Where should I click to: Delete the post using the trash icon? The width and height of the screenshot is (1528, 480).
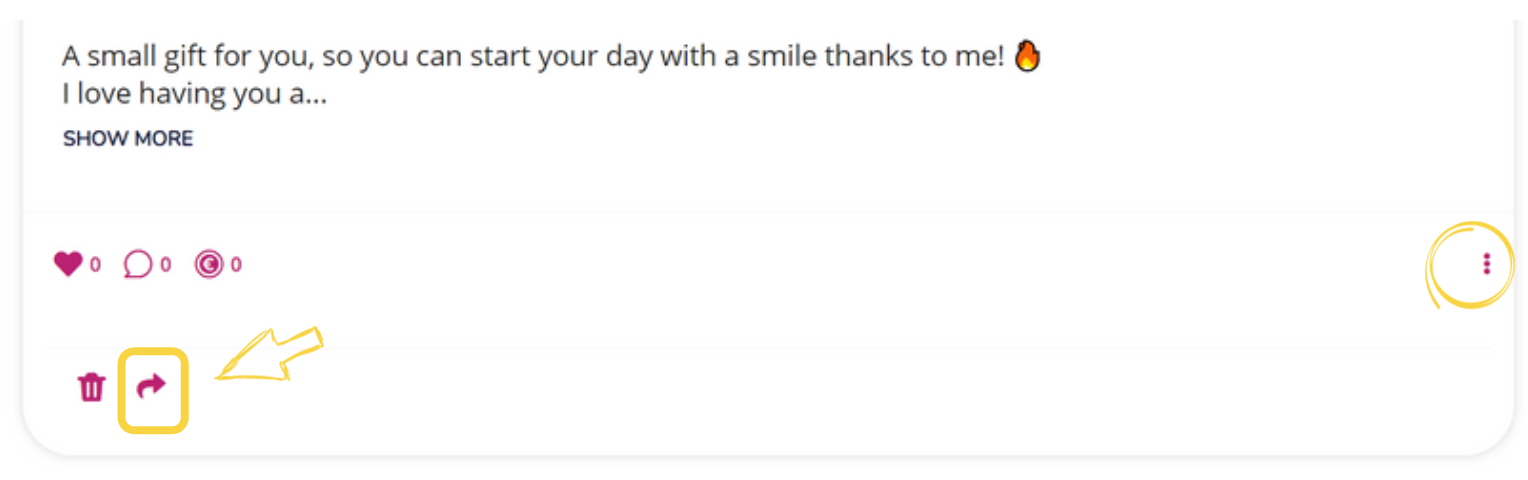point(92,387)
